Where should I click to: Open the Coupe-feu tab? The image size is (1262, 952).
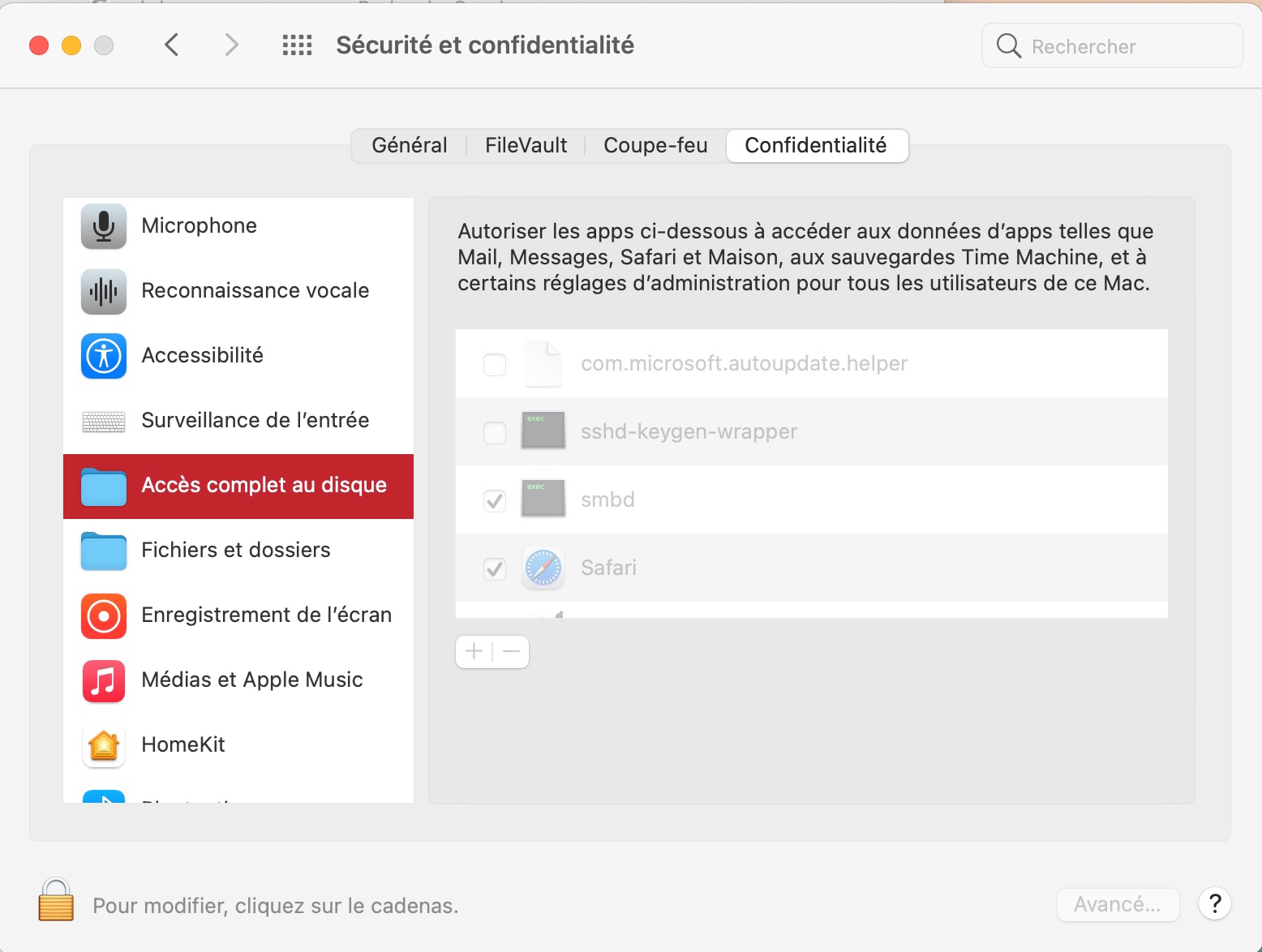coord(655,146)
